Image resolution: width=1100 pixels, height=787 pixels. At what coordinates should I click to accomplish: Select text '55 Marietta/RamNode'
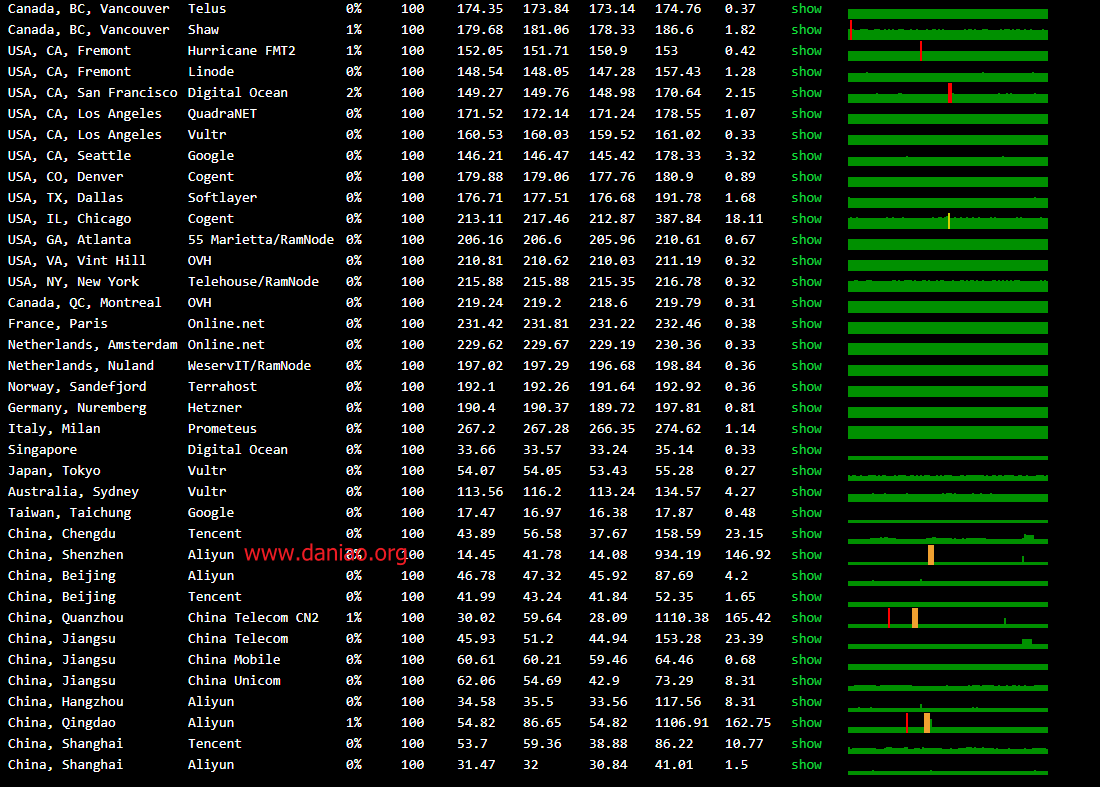pos(260,240)
